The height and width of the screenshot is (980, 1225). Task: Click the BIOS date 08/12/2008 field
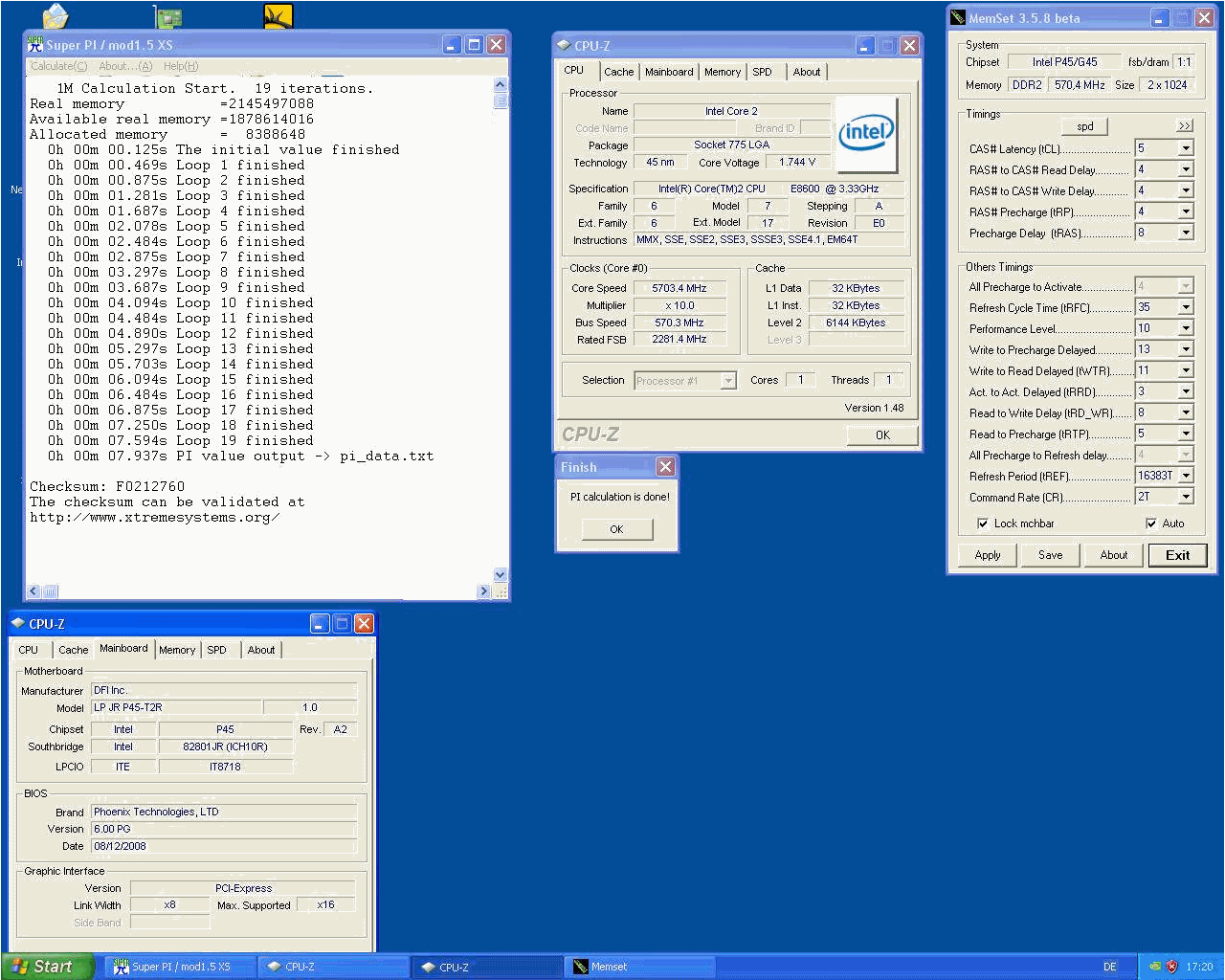pos(224,846)
